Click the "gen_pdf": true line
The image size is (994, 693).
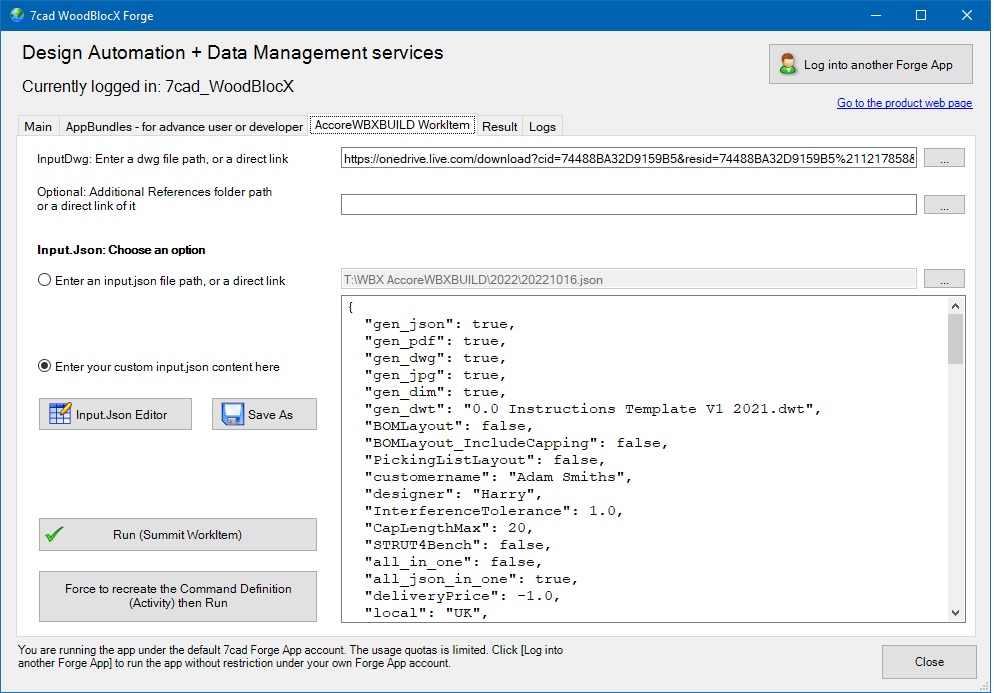point(436,341)
